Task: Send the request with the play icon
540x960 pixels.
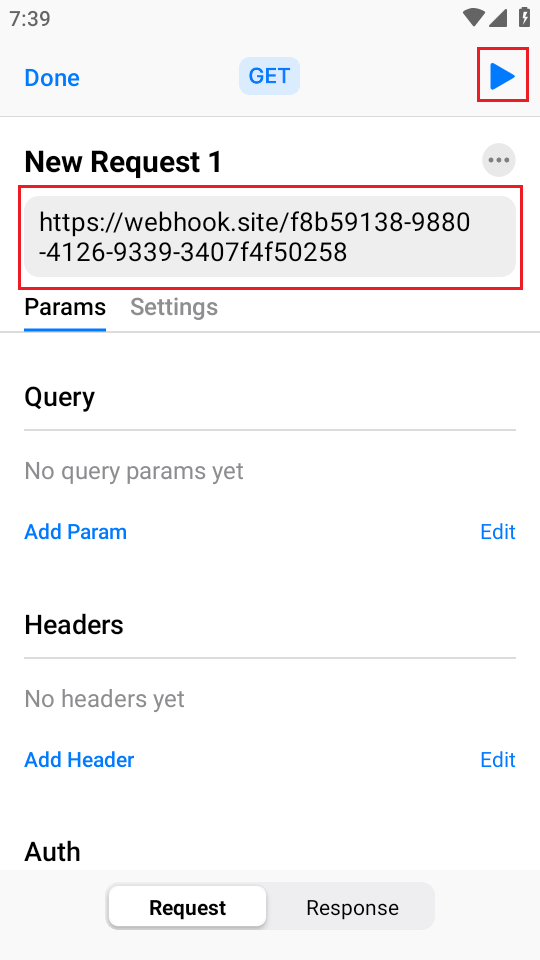Action: (503, 77)
